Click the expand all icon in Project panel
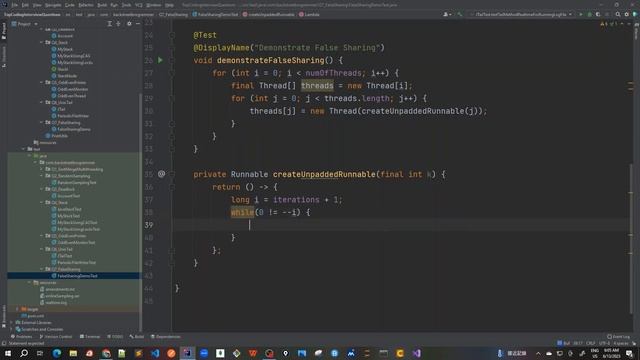The width and height of the screenshot is (640, 360). pyautogui.click(x=109, y=24)
